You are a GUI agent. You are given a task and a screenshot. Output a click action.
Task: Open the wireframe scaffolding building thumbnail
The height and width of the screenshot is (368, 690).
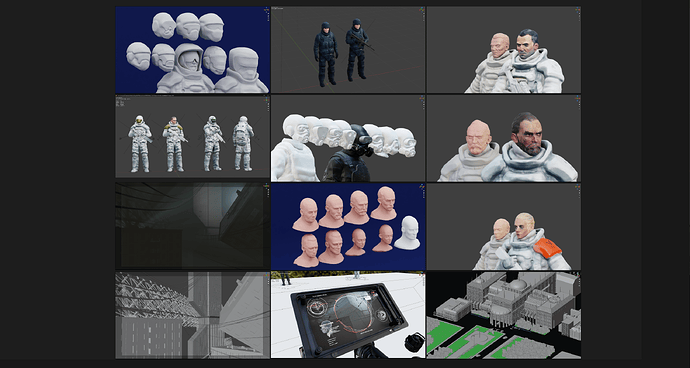click(x=193, y=315)
